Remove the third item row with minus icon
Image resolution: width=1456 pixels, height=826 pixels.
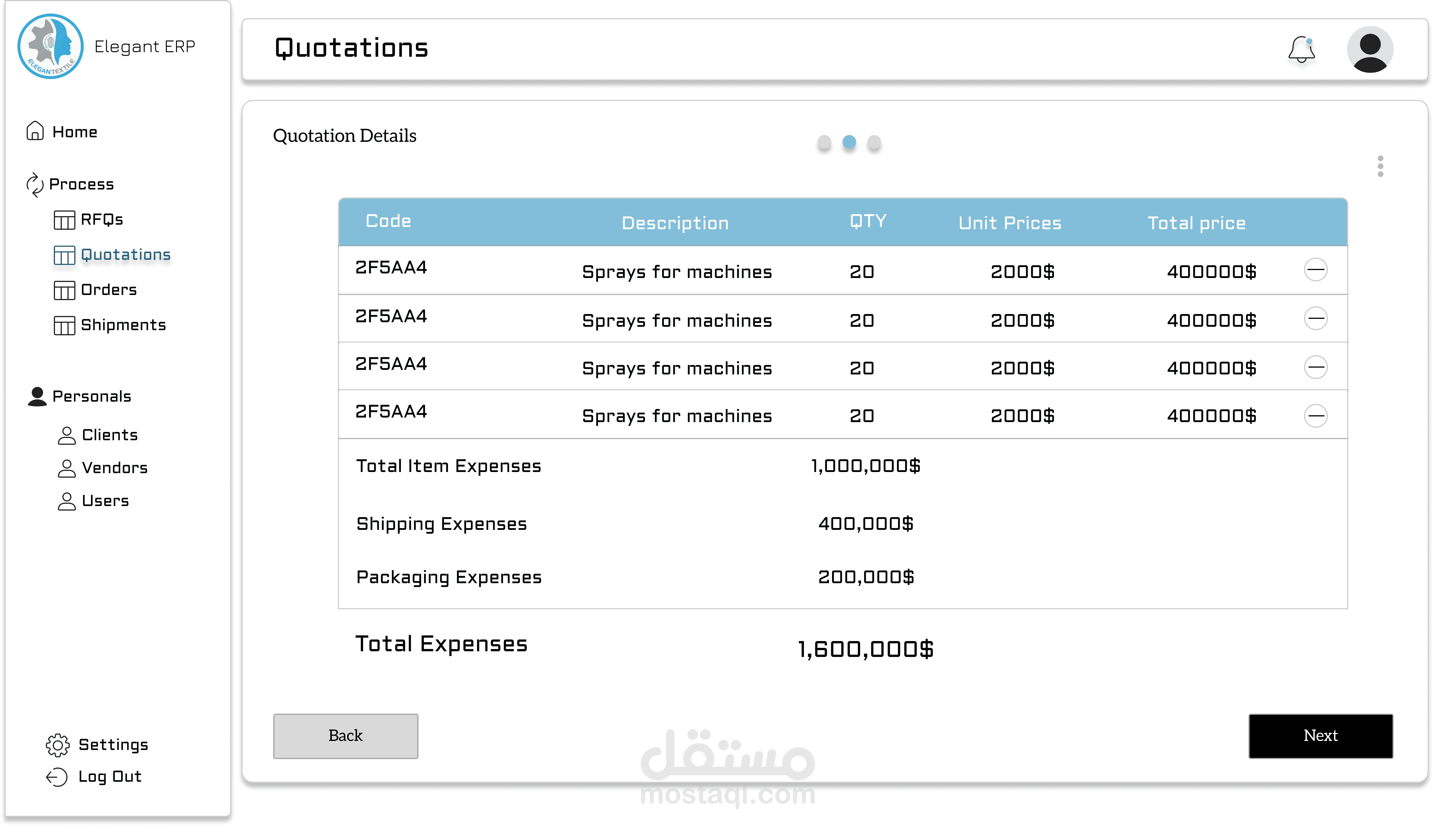click(1315, 367)
